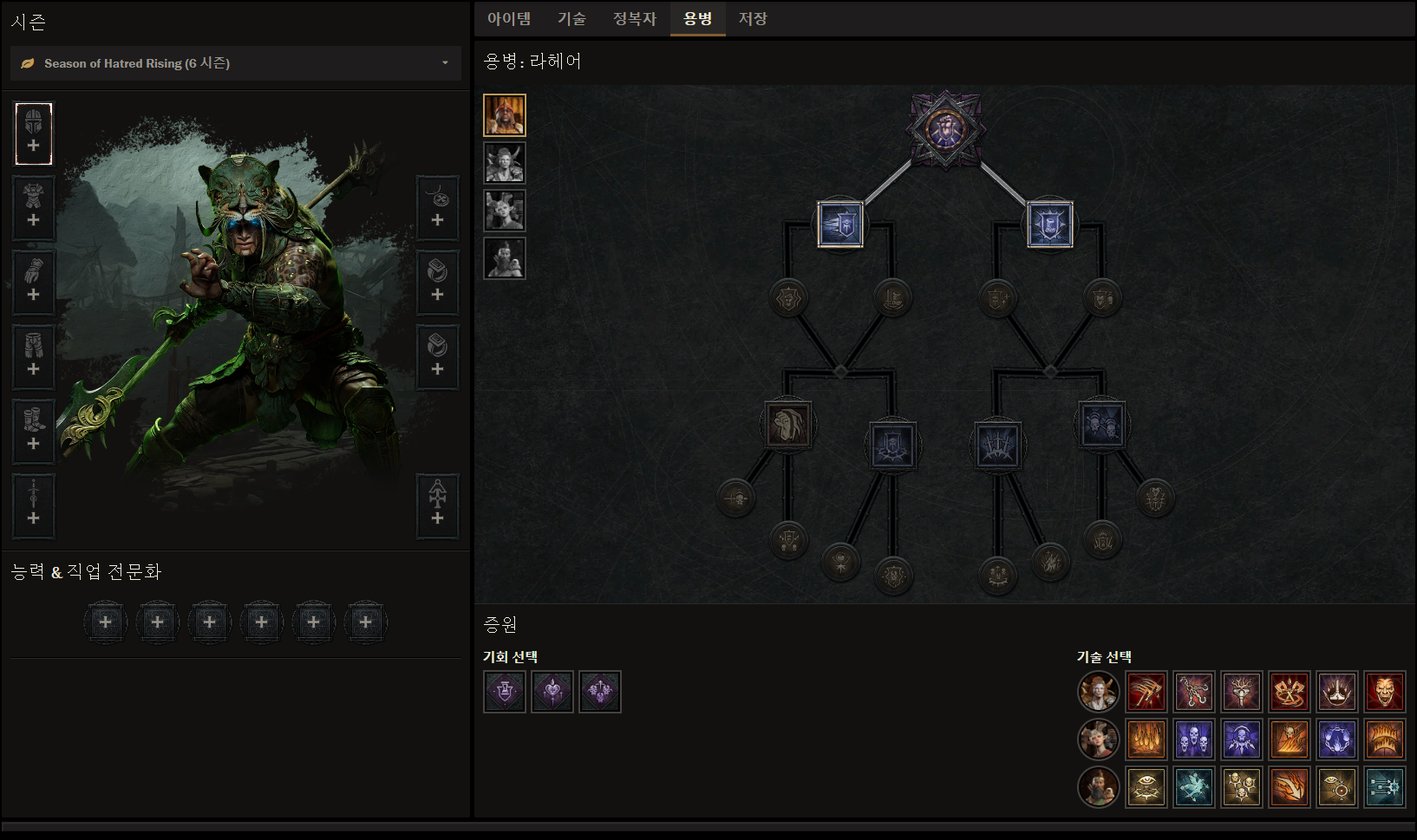Add an item to the off-hand totem slot
The image size is (1417, 840).
click(x=438, y=506)
